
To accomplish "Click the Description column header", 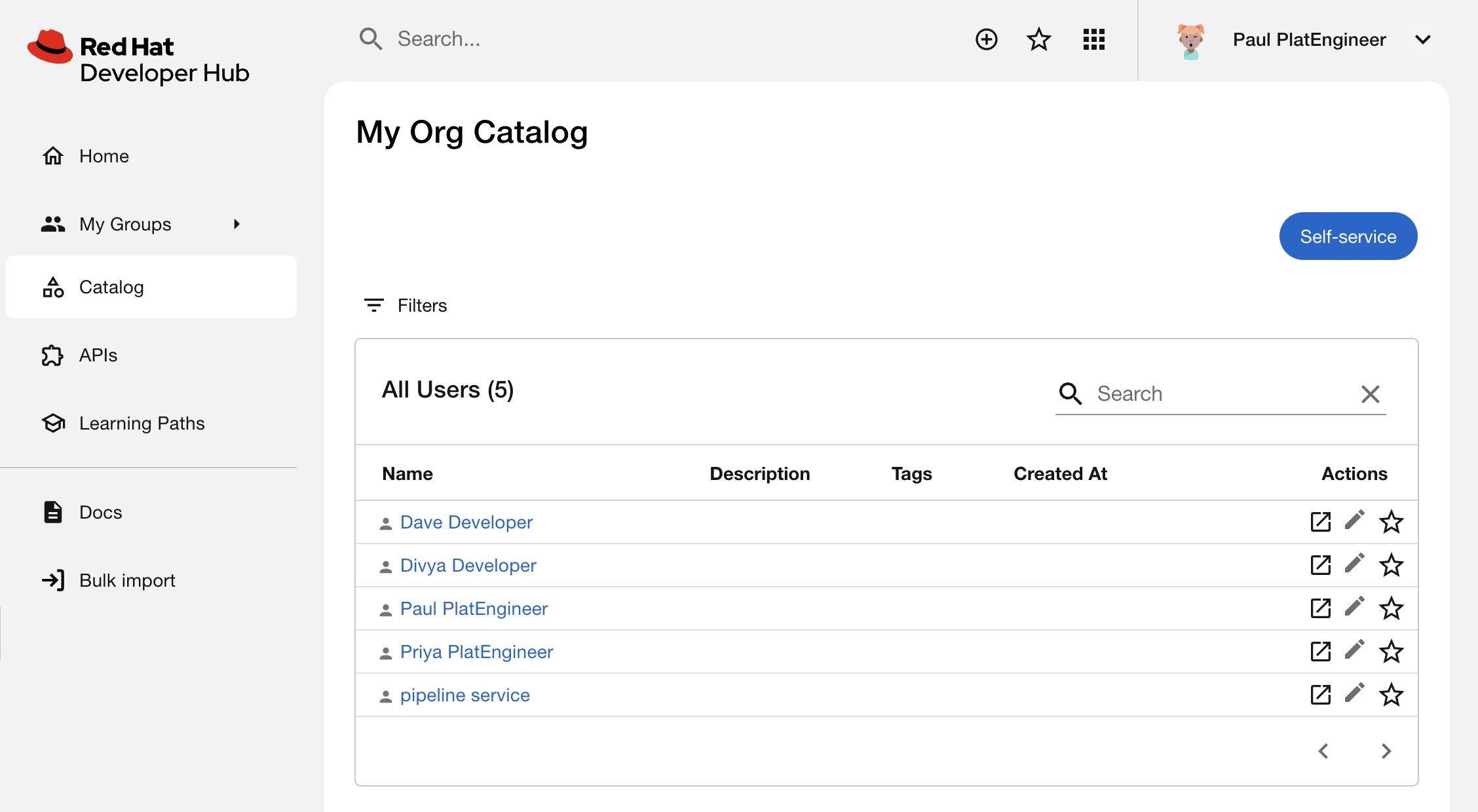I will (760, 473).
